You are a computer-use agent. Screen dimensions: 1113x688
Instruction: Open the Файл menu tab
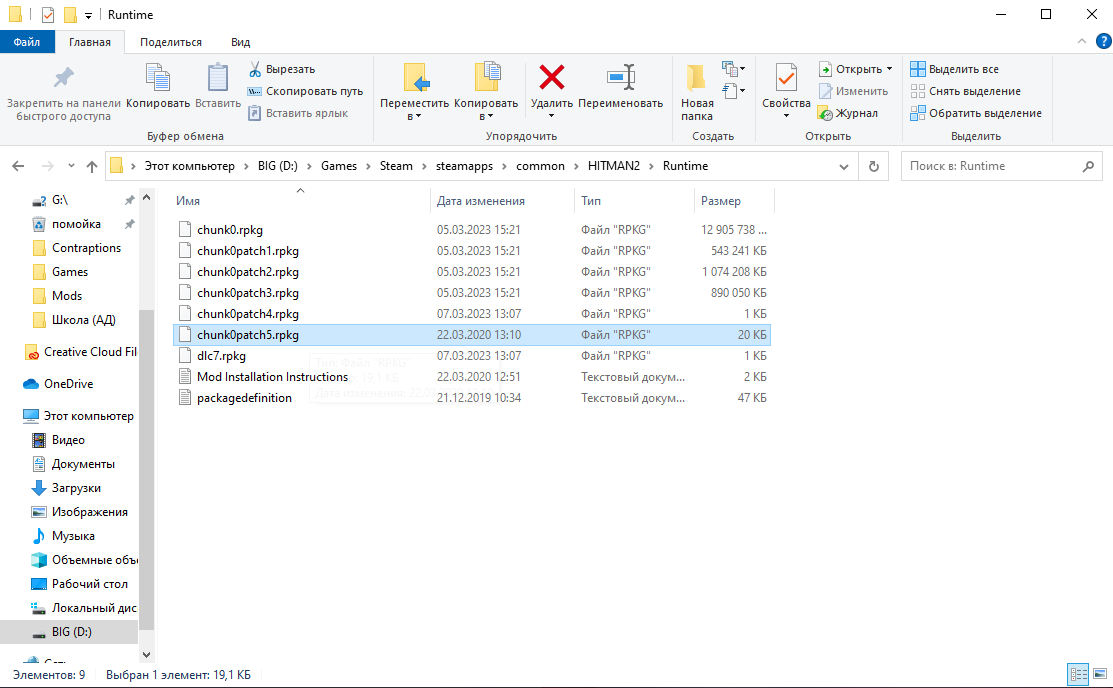(x=27, y=42)
